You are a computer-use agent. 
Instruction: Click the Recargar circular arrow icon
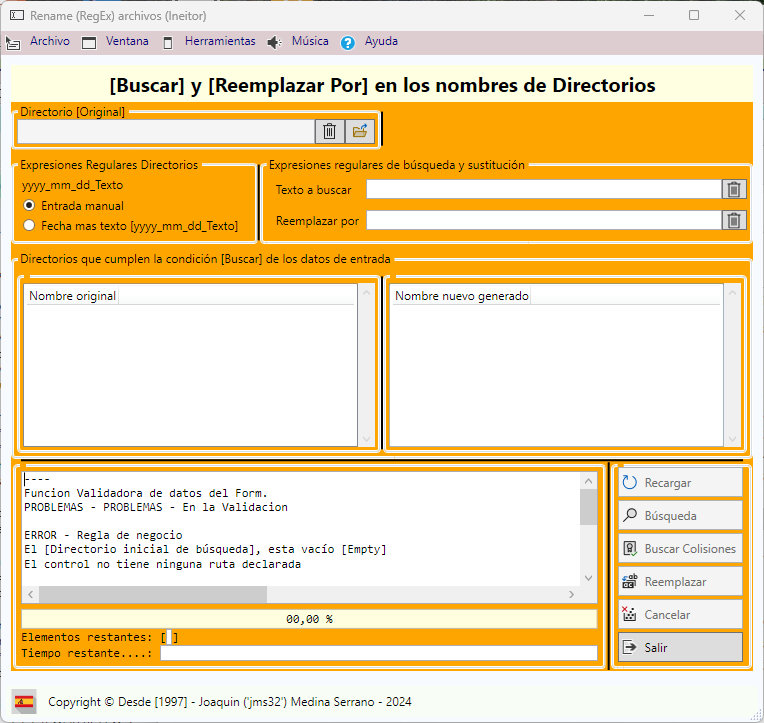(630, 482)
